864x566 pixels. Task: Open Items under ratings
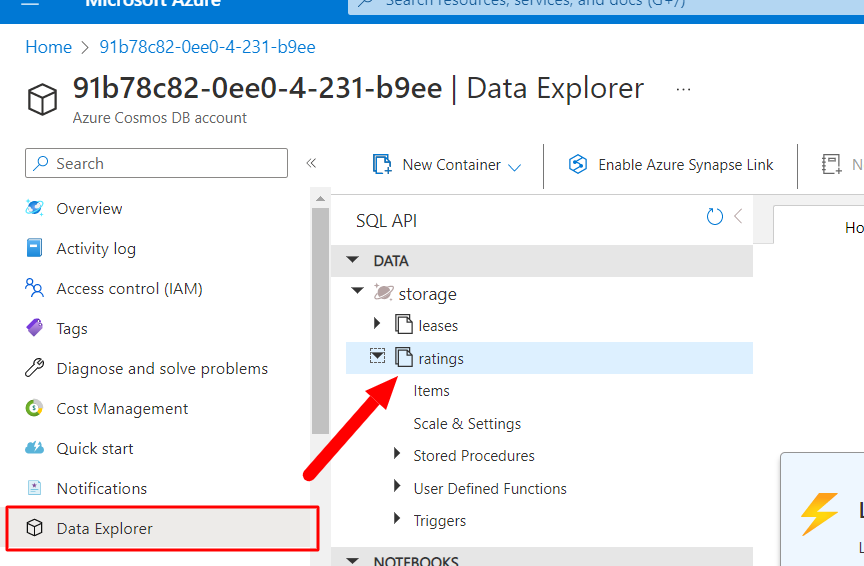[x=431, y=391]
